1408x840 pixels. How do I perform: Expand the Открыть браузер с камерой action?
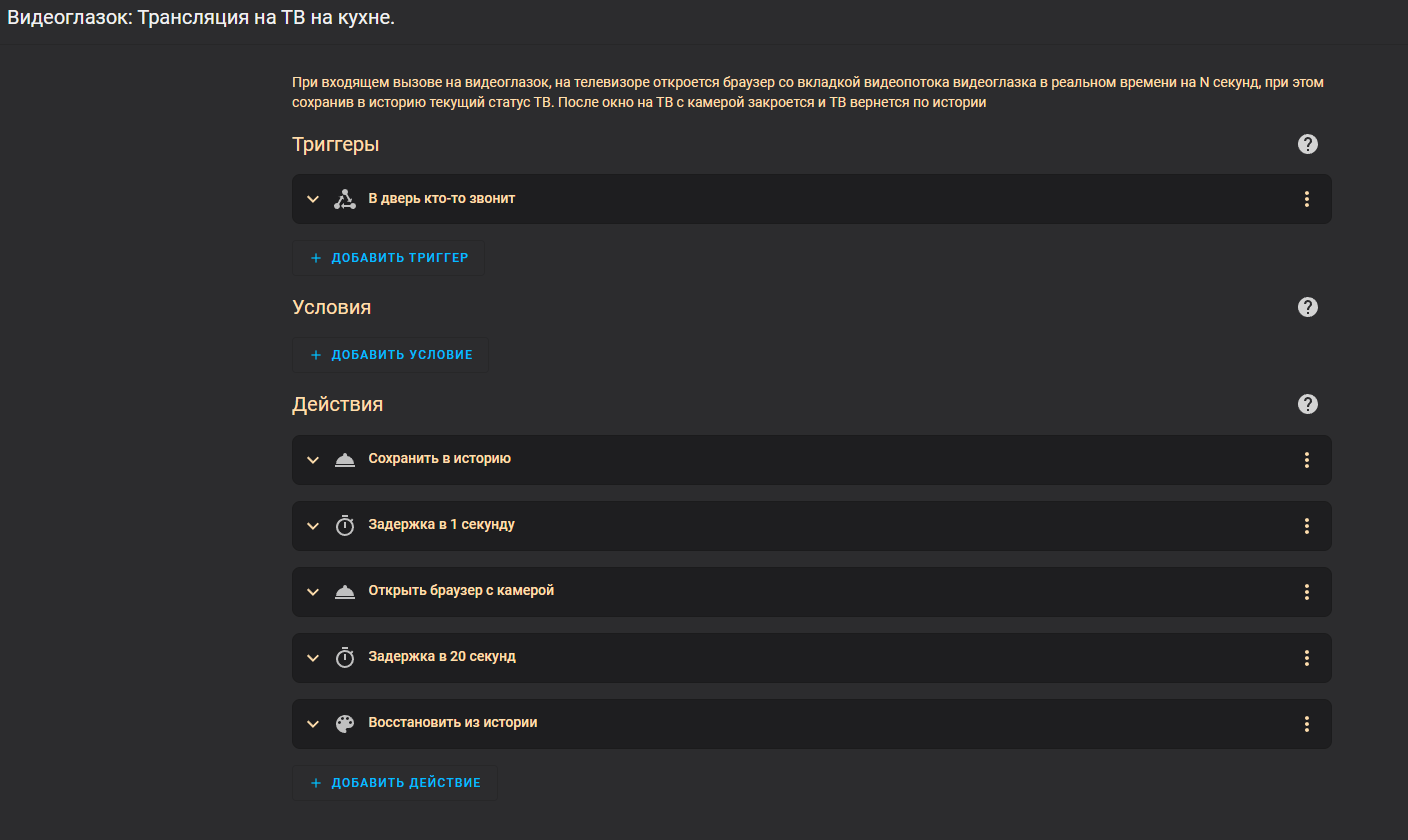pos(313,592)
